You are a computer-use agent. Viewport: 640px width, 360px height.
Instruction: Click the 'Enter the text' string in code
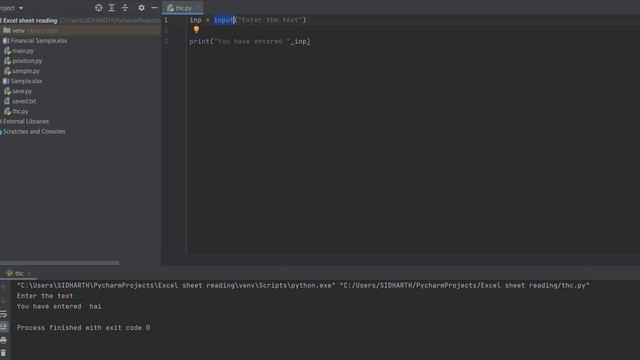(x=271, y=20)
